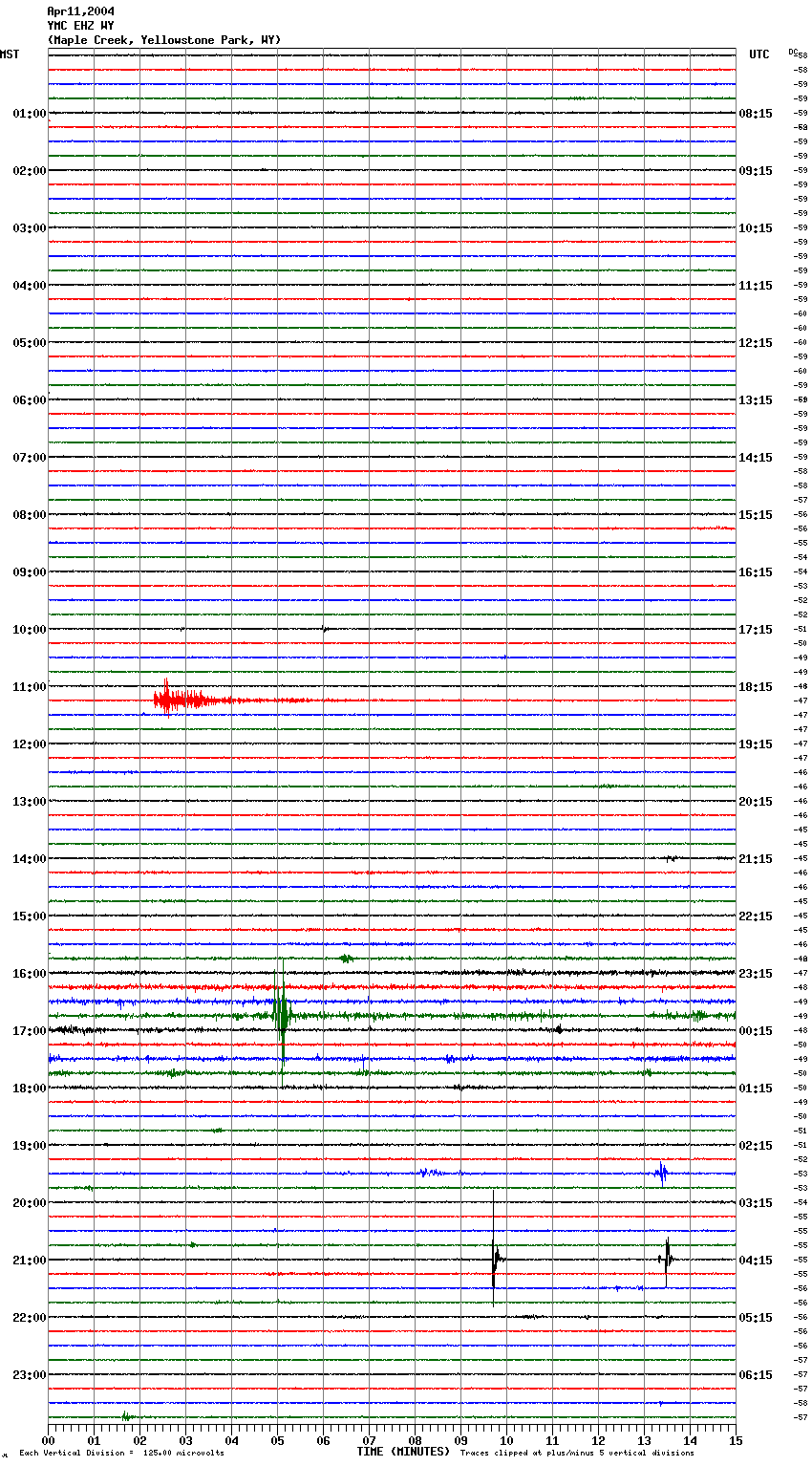Click minute '10' on the bottom axis
The width and height of the screenshot is (812, 1466).
506,1440
